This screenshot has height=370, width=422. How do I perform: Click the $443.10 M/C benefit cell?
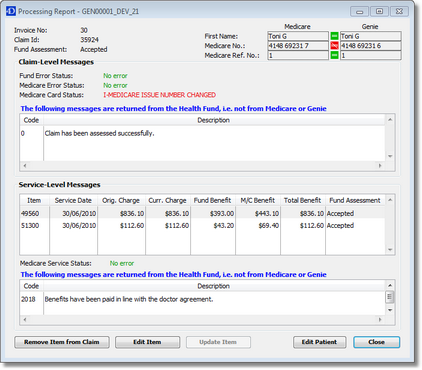tap(258, 213)
